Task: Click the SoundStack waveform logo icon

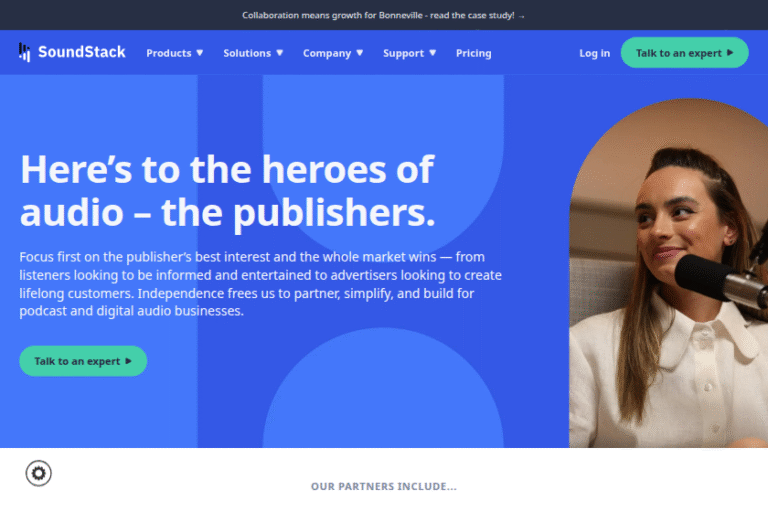Action: click(24, 52)
